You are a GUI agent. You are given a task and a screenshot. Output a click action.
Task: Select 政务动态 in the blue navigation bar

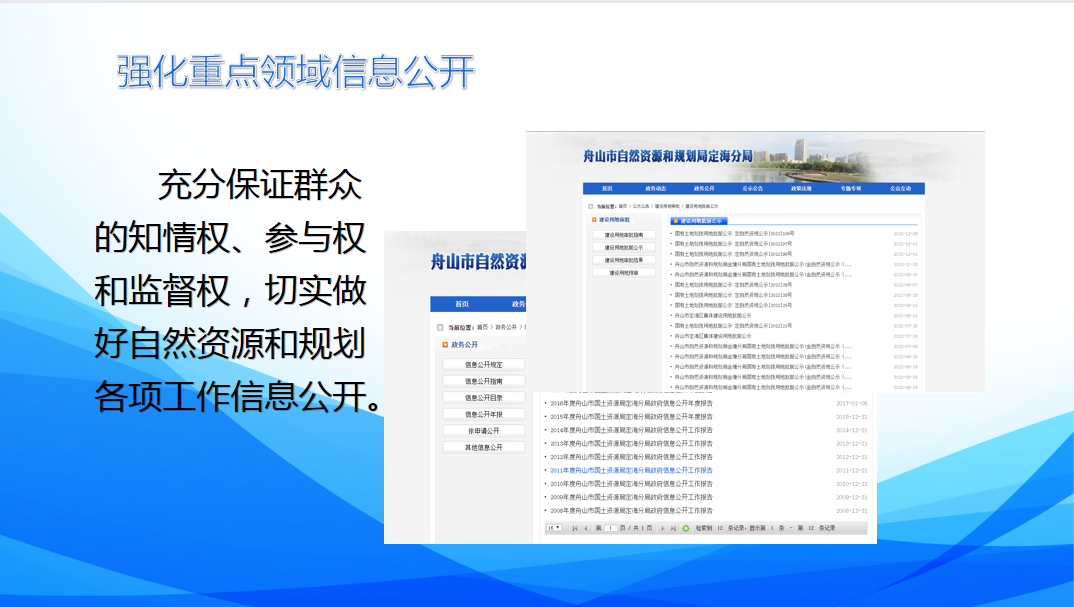(655, 188)
